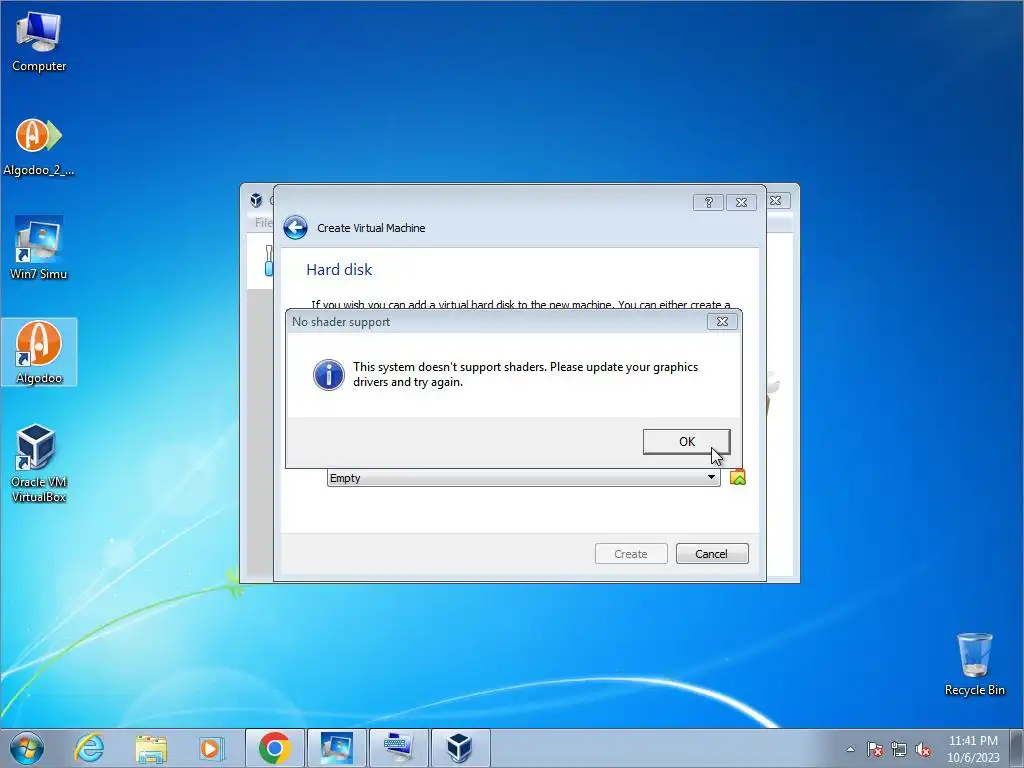
Task: Switch to the on-screen keyboard taskbar item
Action: pyautogui.click(x=398, y=748)
